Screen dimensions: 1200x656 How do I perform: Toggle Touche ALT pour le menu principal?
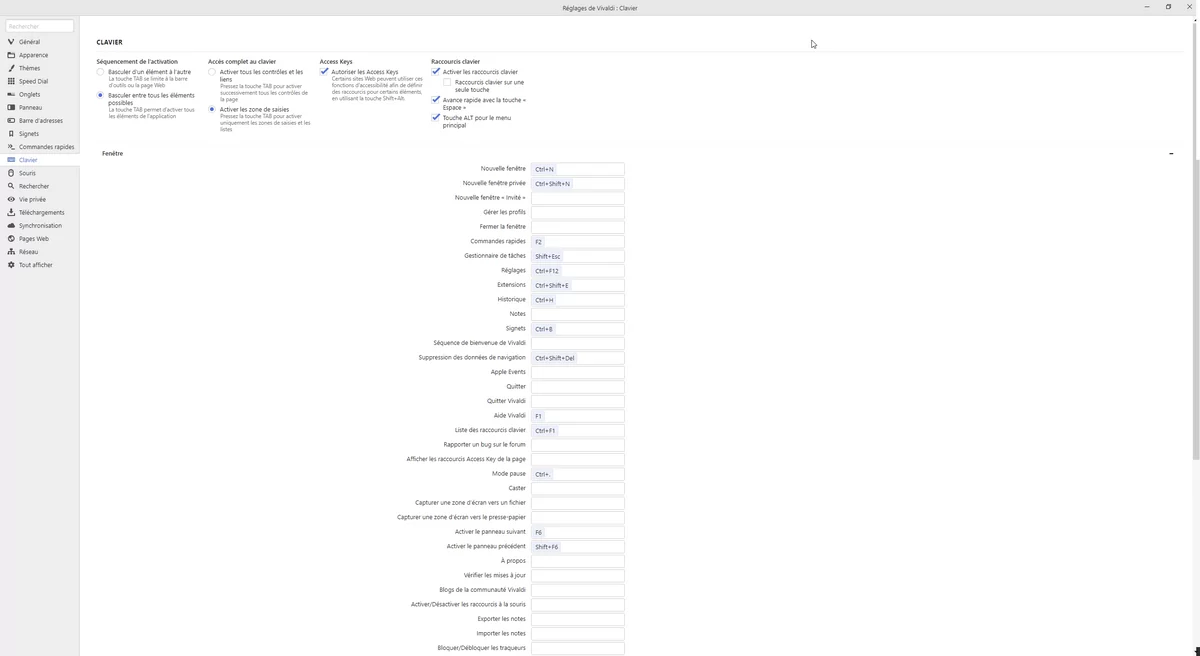point(435,117)
